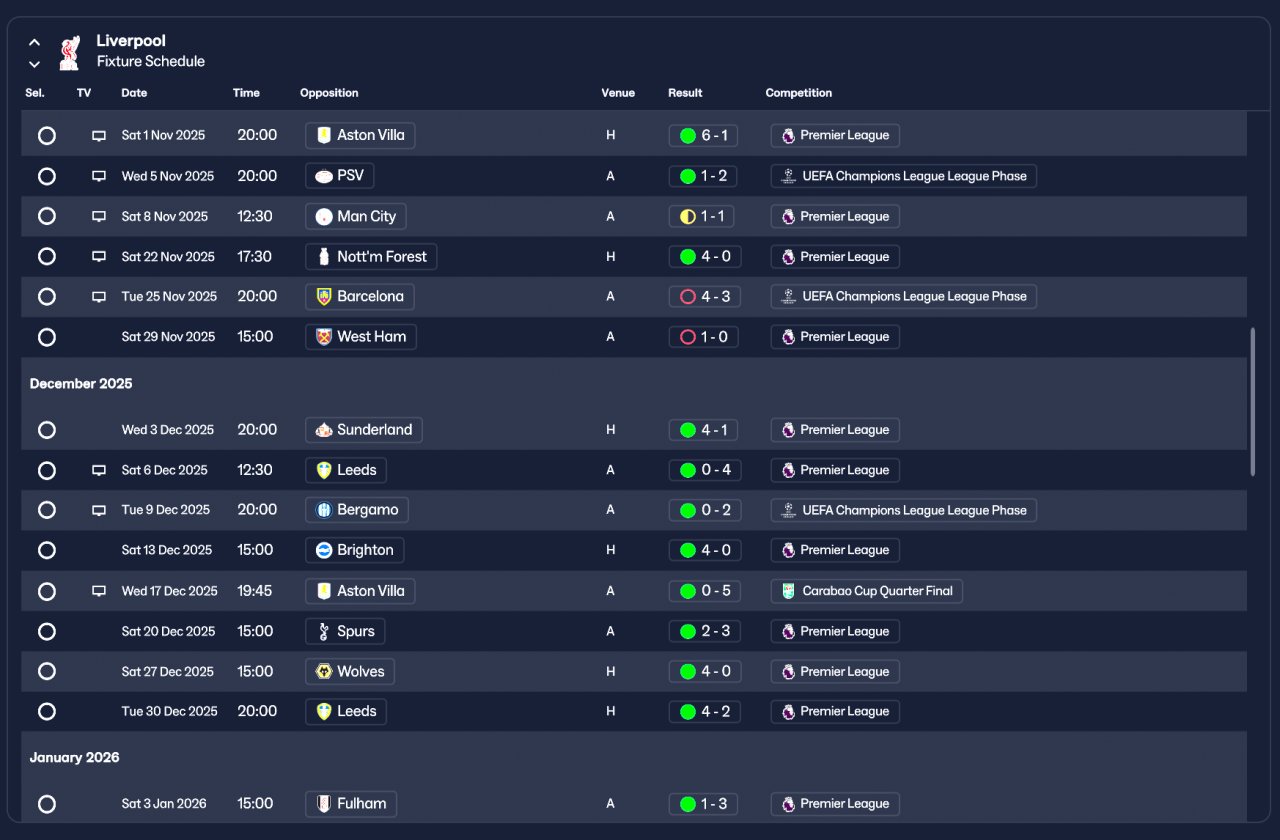This screenshot has height=840, width=1280.
Task: Click the Liverpool club crest icon
Action: pyautogui.click(x=69, y=53)
